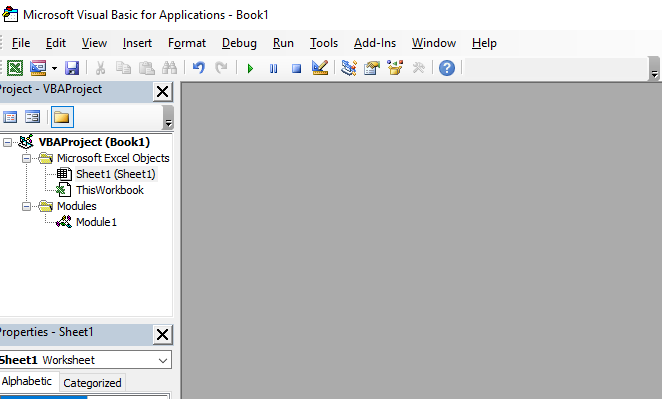Select the Microsoft Excel Objects folder
Image resolution: width=662 pixels, height=399 pixels.
tap(113, 158)
